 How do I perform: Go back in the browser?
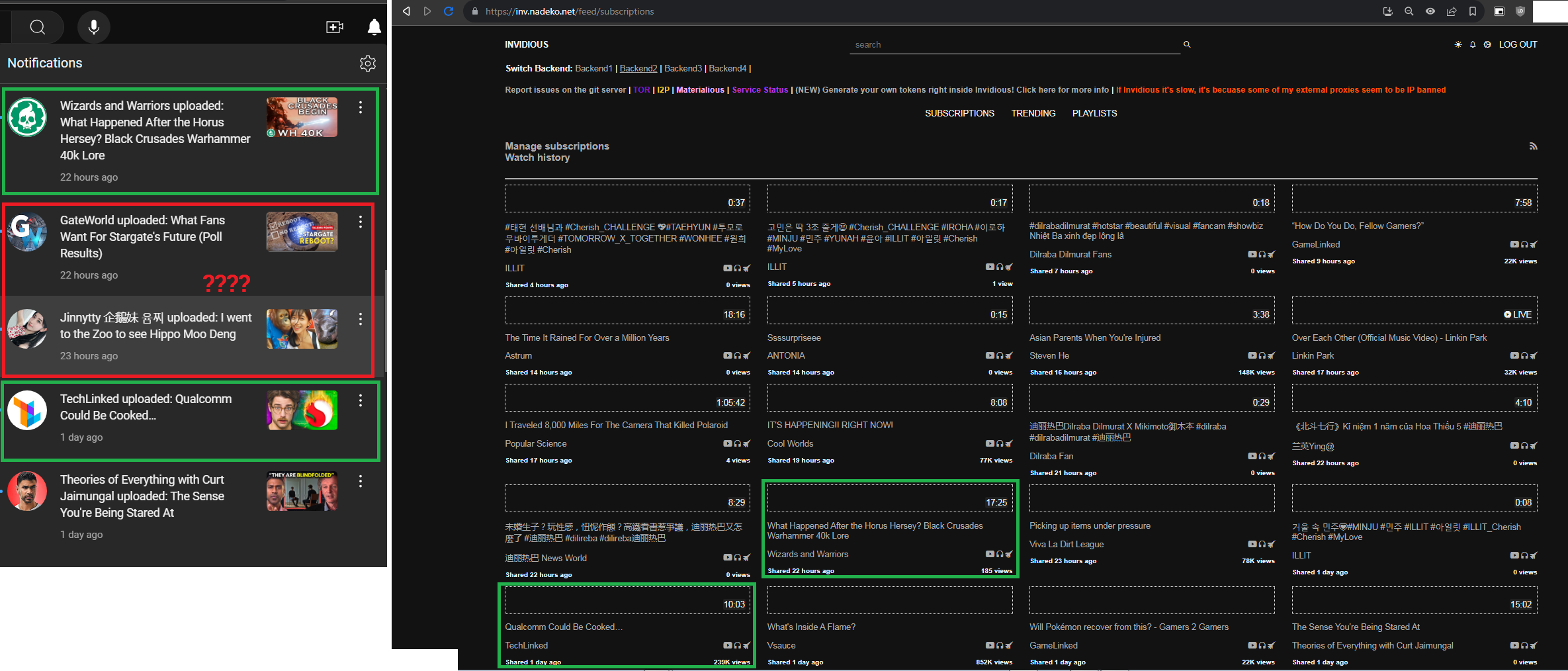406,11
